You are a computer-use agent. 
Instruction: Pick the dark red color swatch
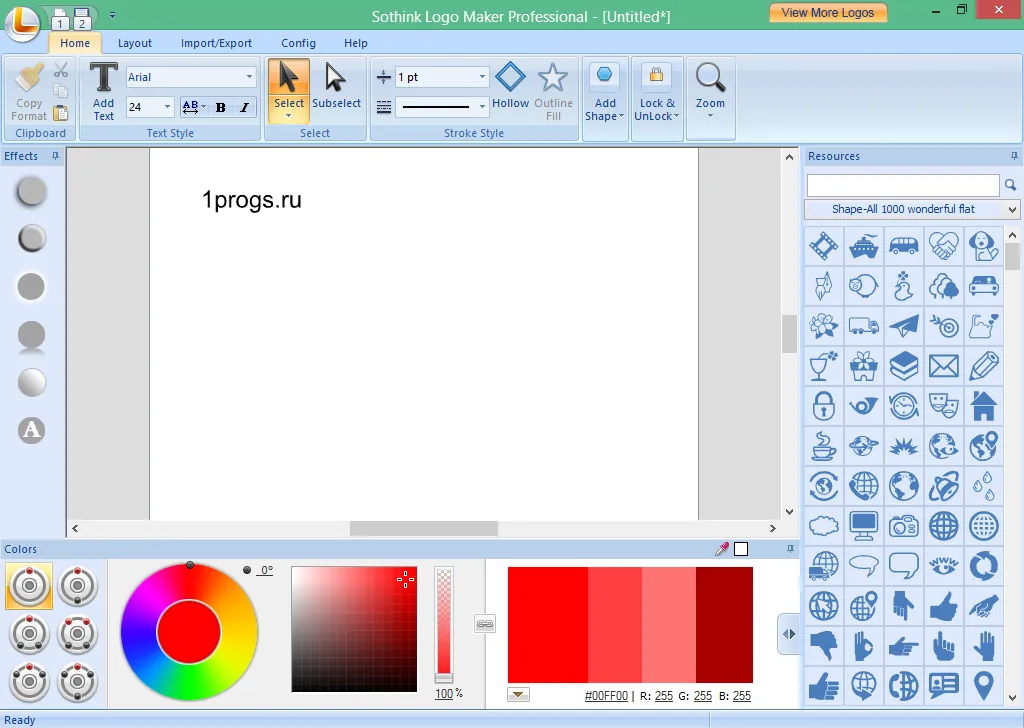[724, 625]
